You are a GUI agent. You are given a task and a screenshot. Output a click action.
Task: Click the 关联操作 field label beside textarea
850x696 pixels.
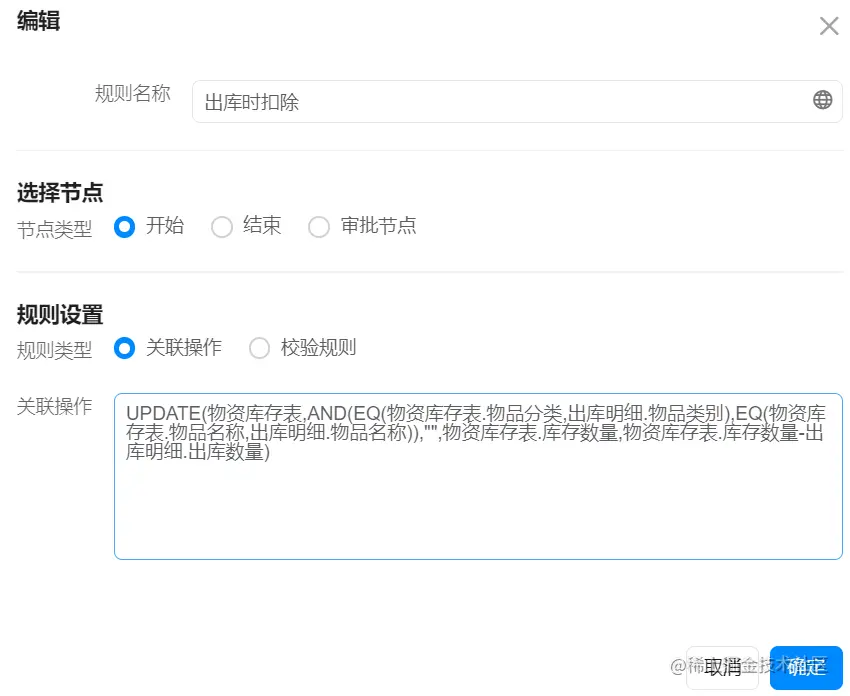tap(54, 406)
